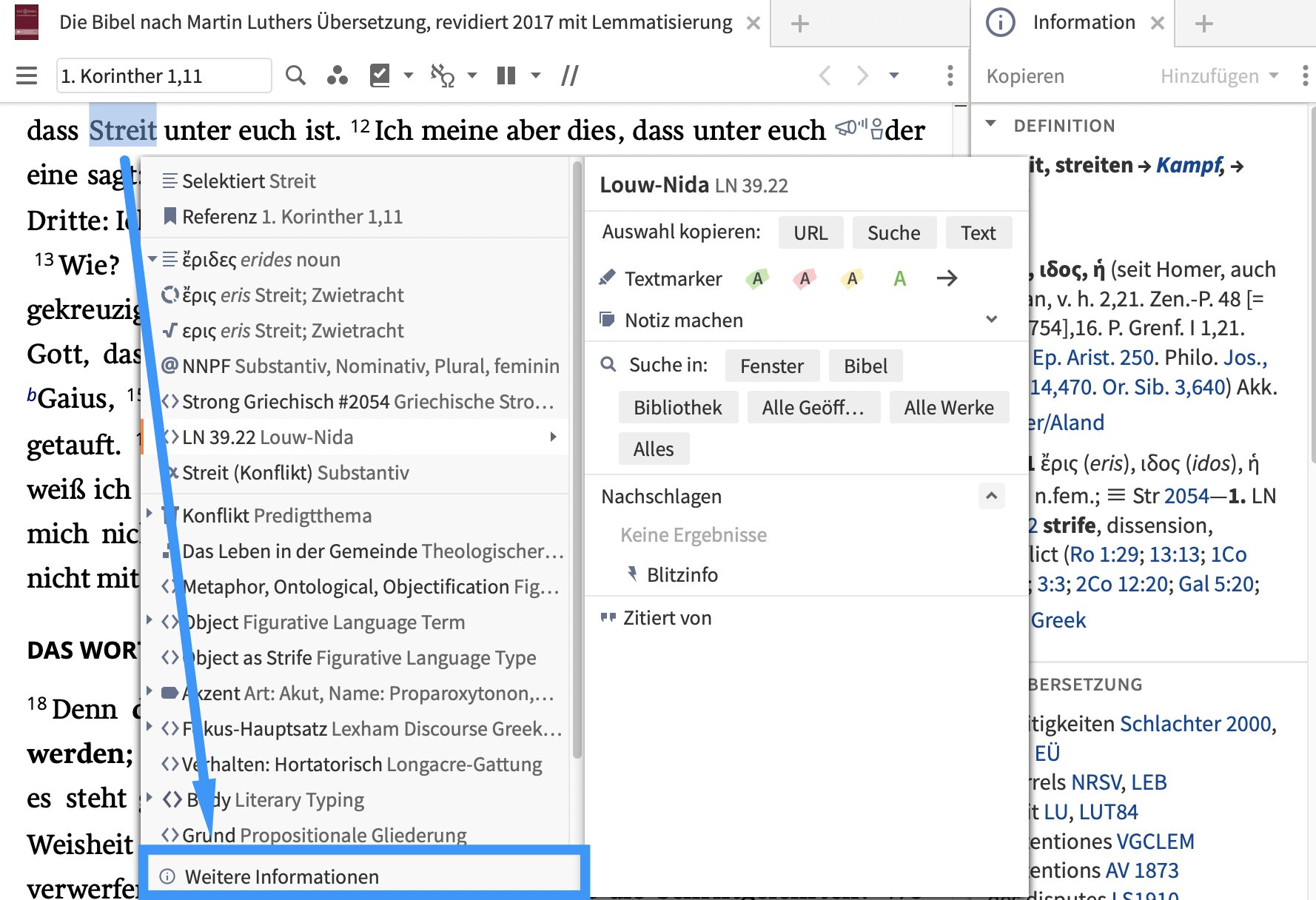The height and width of the screenshot is (900, 1316).
Task: Copy selection as URL
Action: (810, 232)
